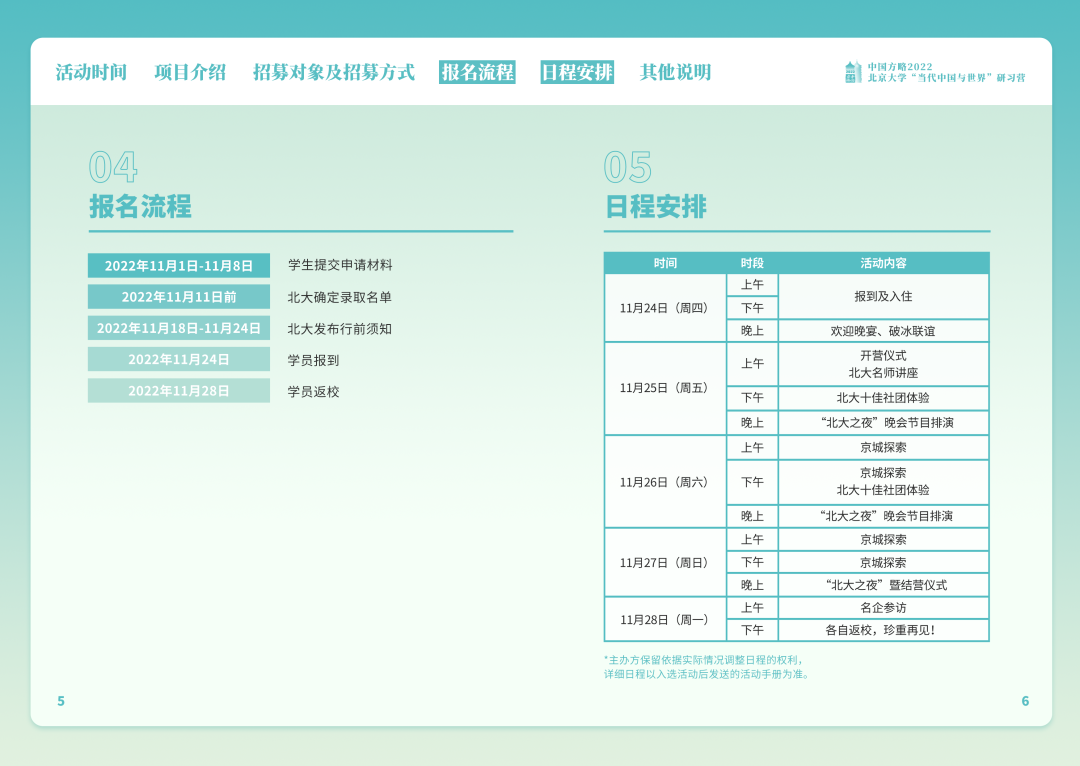
Task: Switch to the 项目介绍 tab
Action: [x=190, y=72]
